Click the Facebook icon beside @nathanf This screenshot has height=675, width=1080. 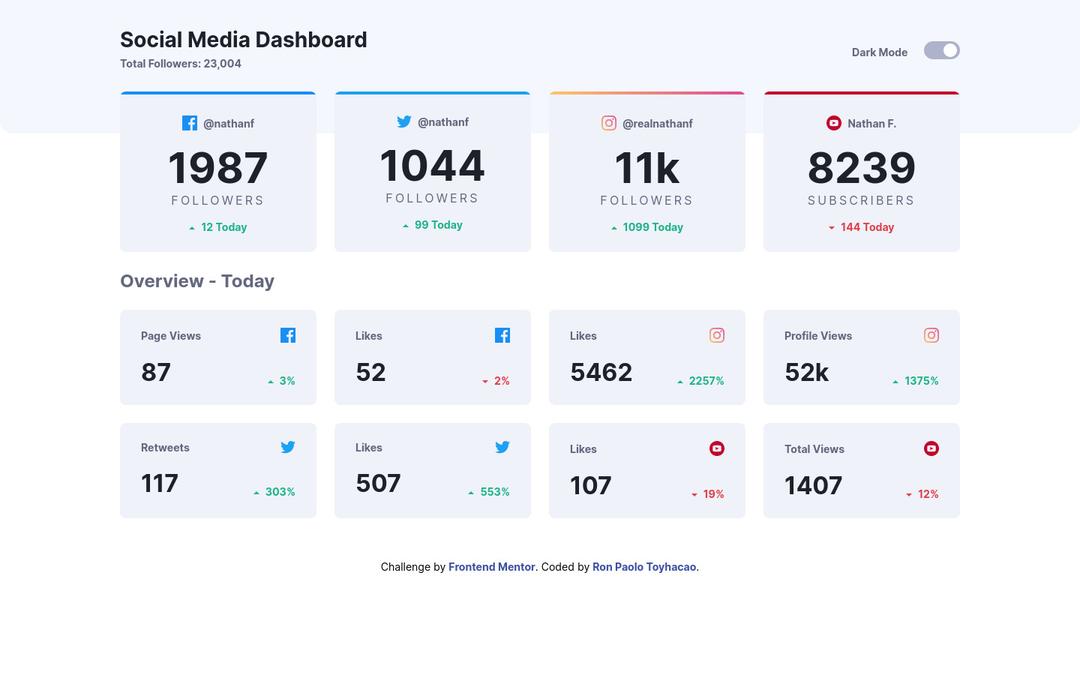click(189, 123)
